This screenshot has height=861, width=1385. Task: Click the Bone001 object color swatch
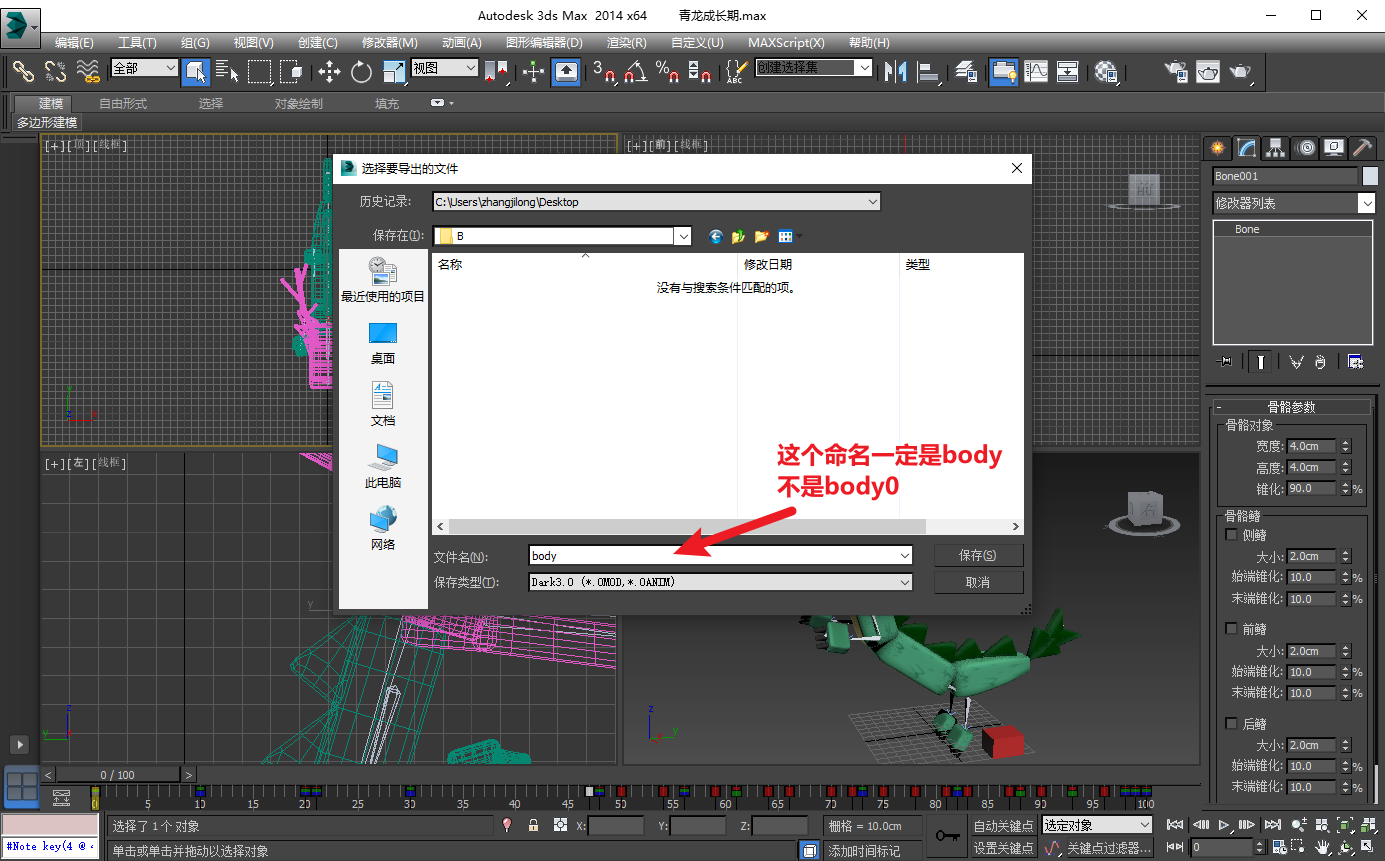tap(1369, 176)
